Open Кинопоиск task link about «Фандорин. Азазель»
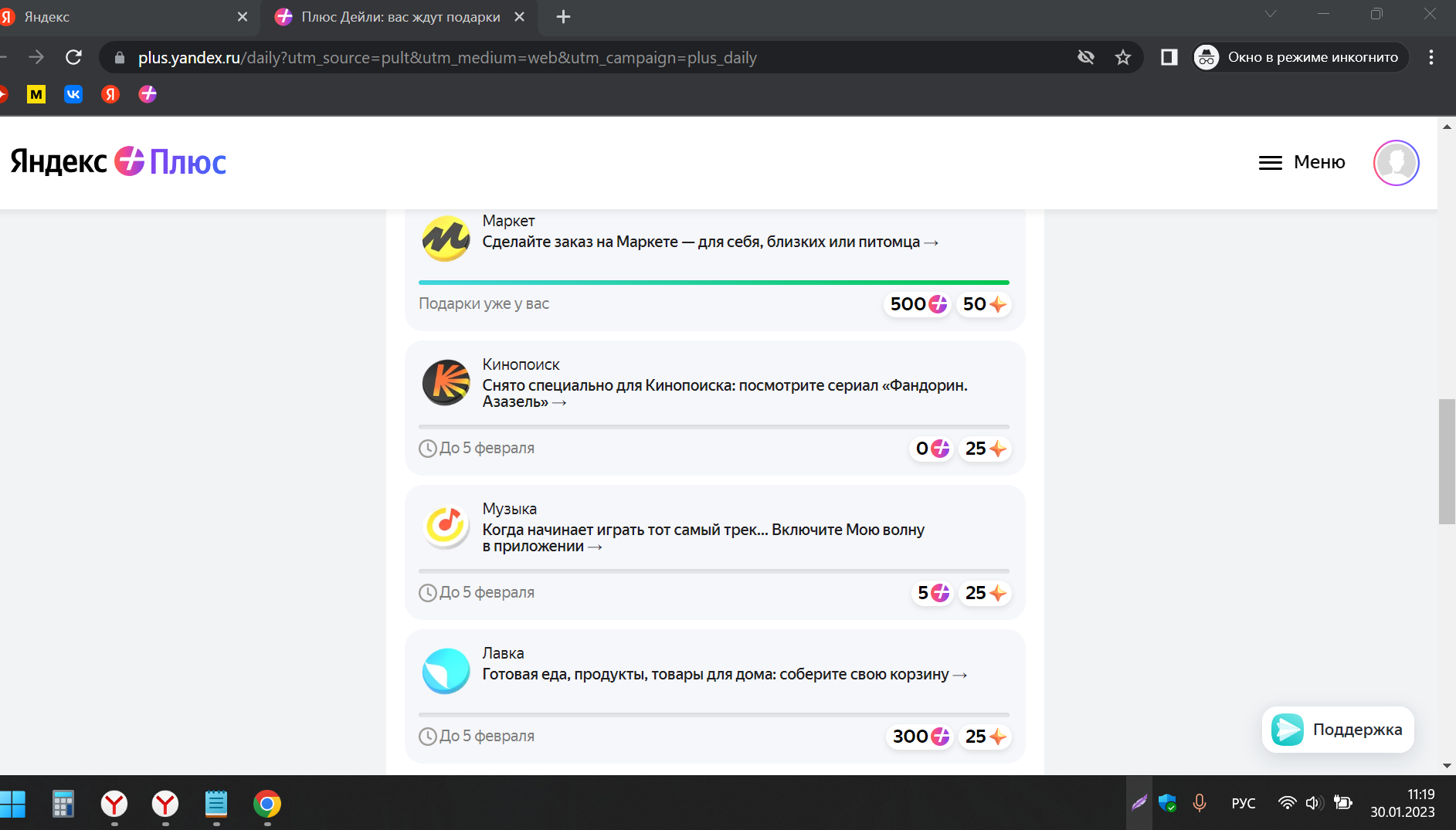Screen dimensions: 1456x830 (x=725, y=393)
